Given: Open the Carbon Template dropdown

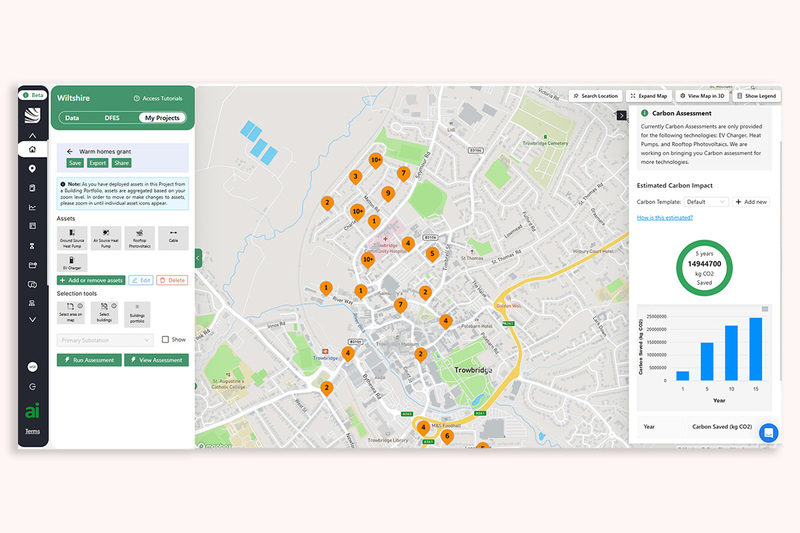Looking at the screenshot, I should click(706, 202).
